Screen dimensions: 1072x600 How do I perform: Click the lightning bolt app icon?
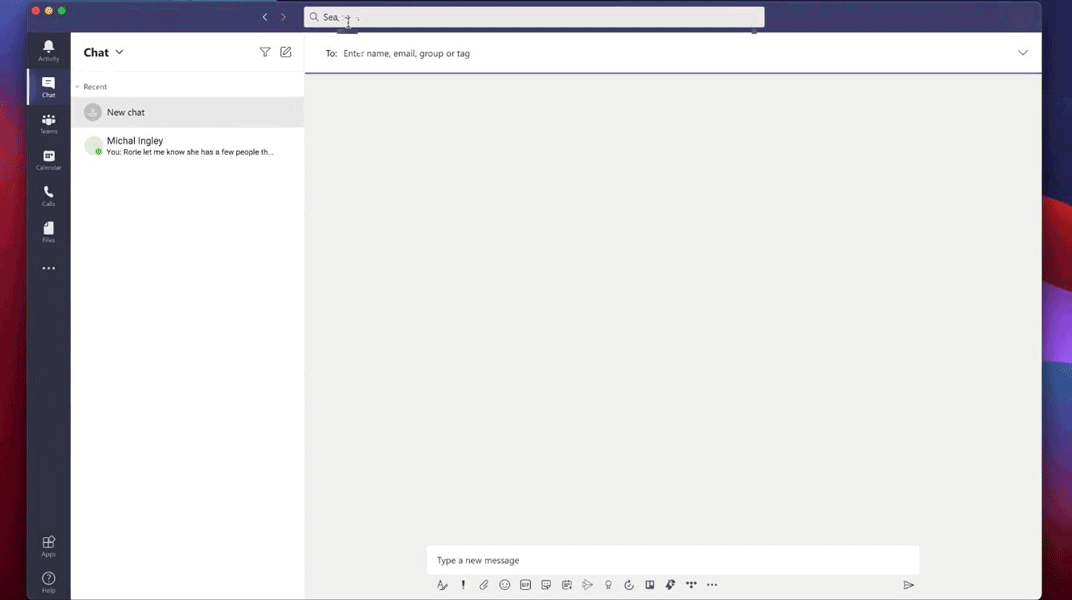670,585
